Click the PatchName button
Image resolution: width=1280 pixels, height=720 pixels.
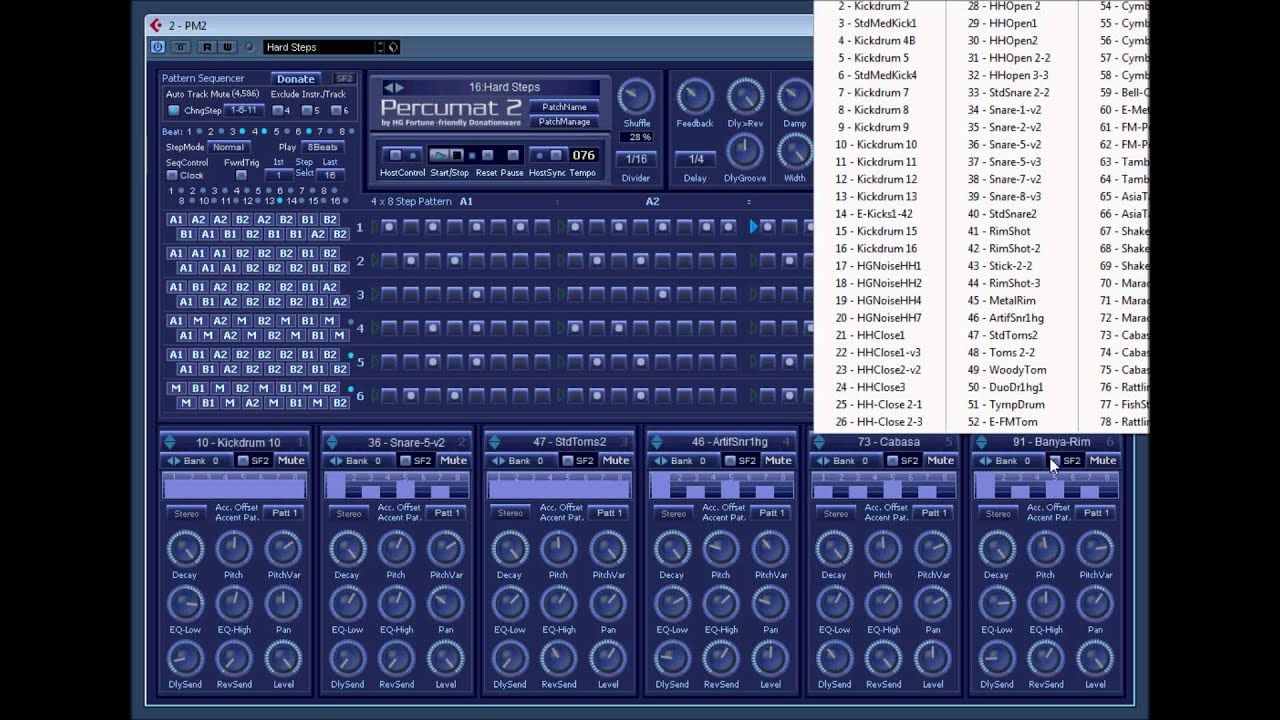coord(564,107)
